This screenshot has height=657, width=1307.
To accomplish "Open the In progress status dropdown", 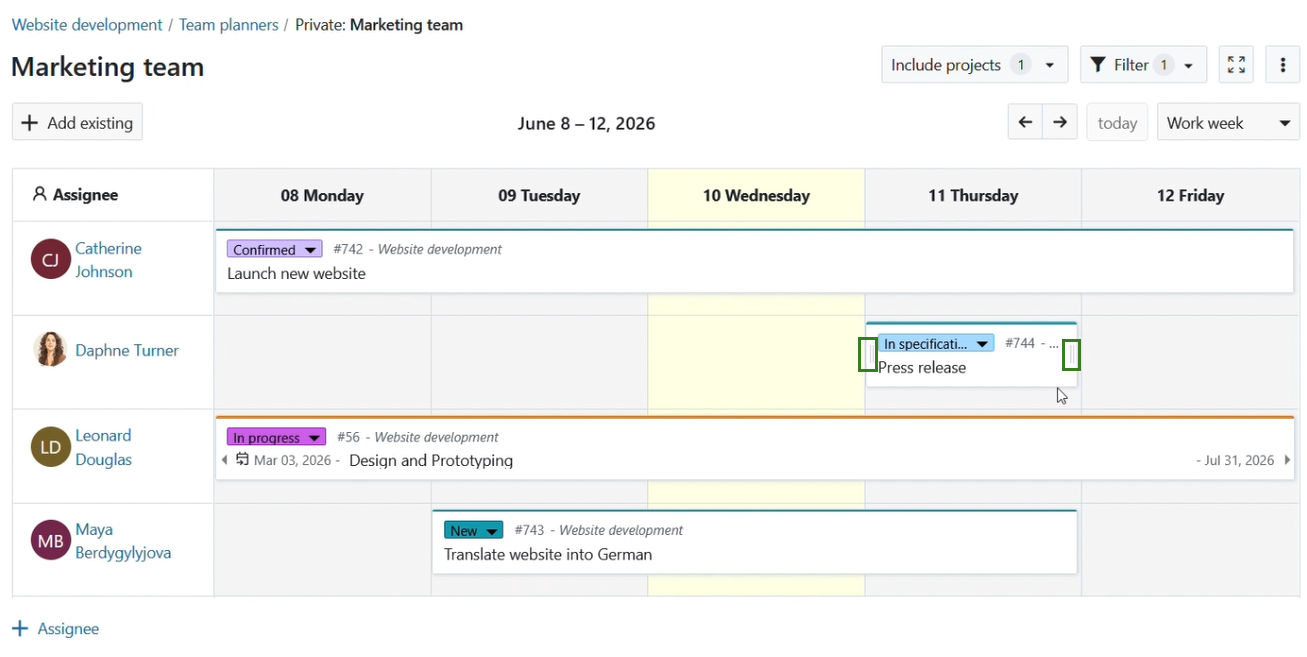I will click(x=276, y=437).
